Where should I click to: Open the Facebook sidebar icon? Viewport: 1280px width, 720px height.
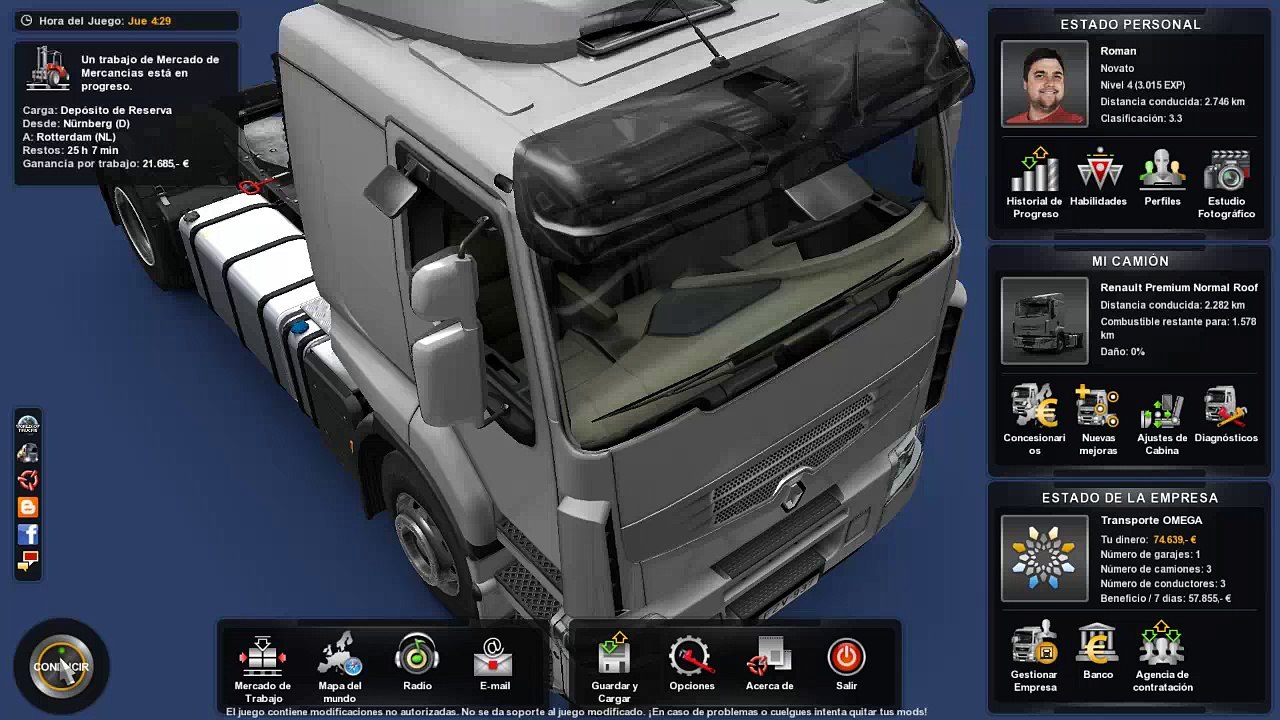(28, 534)
